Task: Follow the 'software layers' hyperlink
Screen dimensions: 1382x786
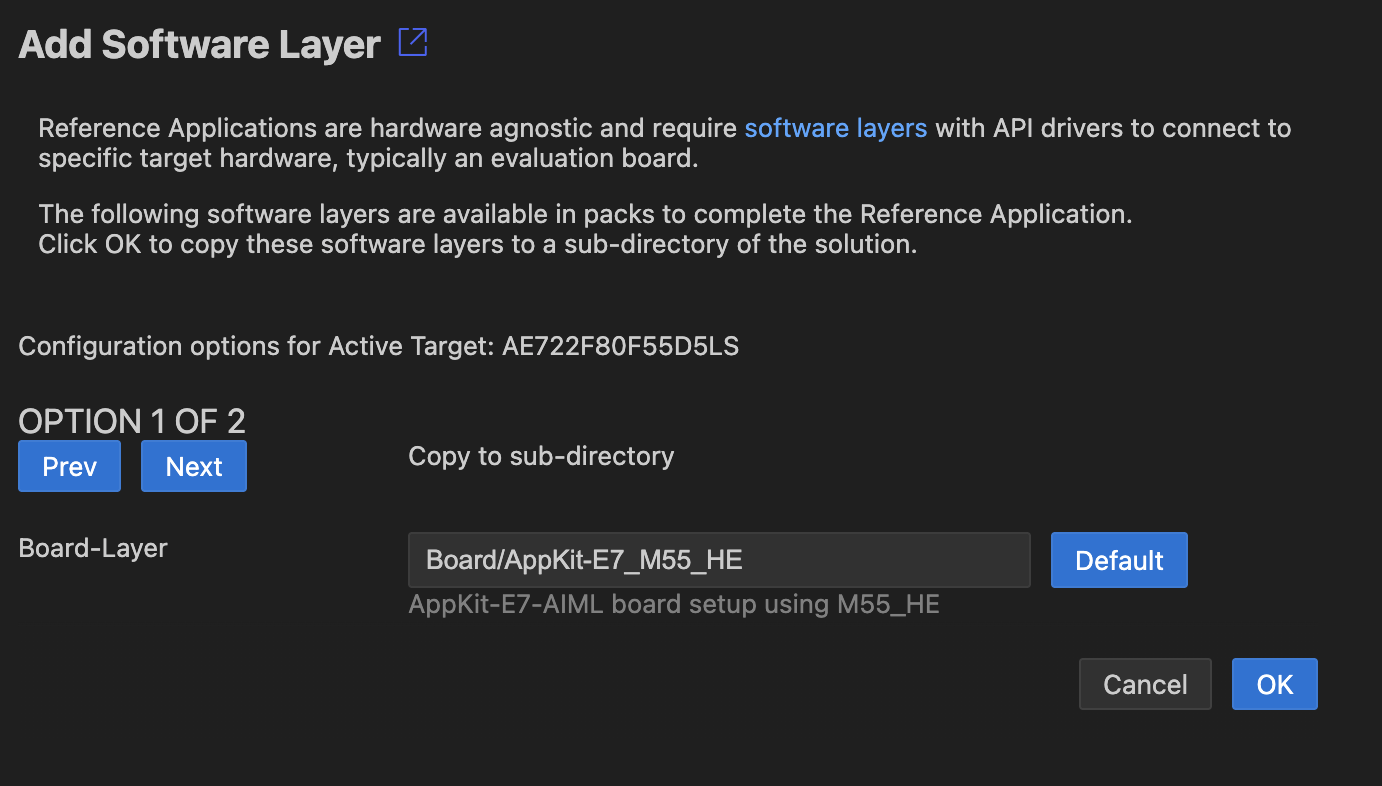Action: tap(836, 128)
